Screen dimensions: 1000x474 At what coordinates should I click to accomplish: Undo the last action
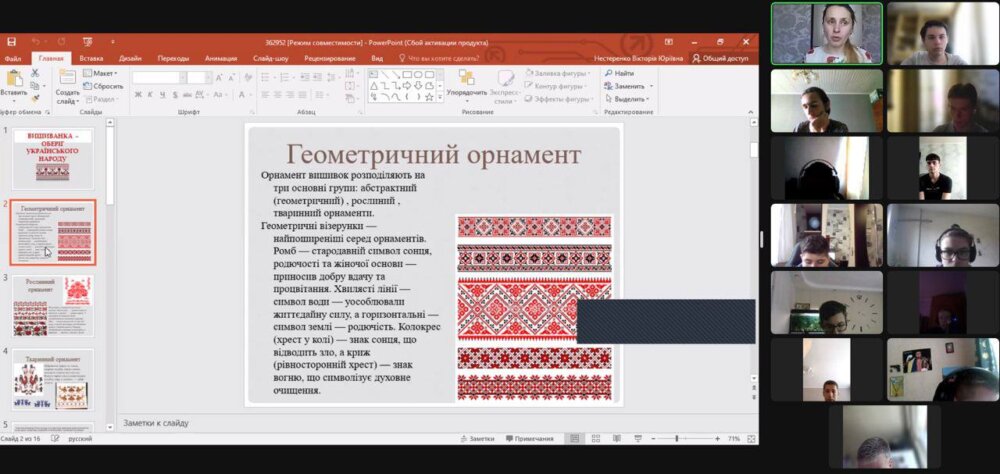36,42
